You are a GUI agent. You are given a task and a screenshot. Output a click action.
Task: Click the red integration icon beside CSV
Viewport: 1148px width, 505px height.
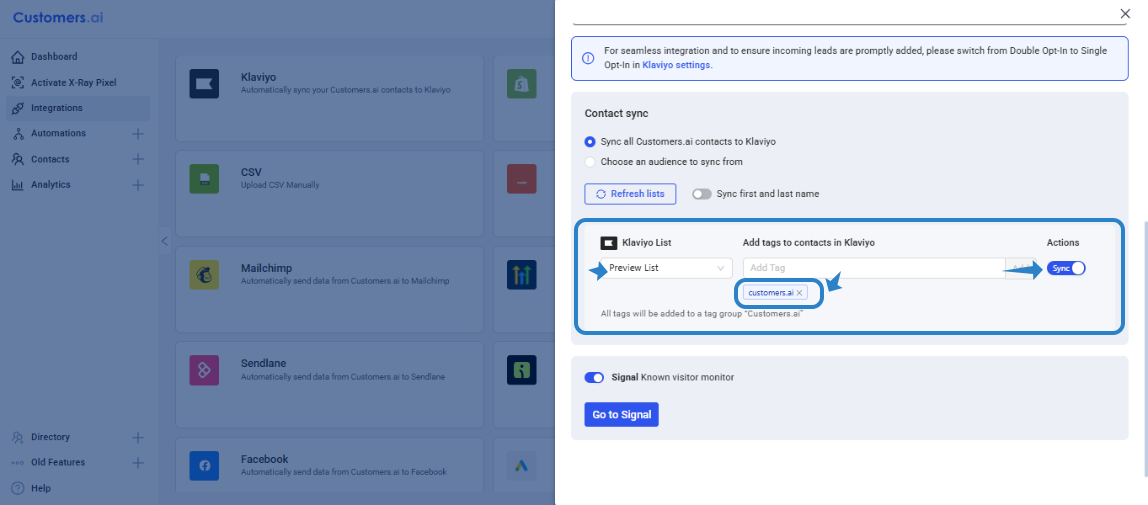522,179
